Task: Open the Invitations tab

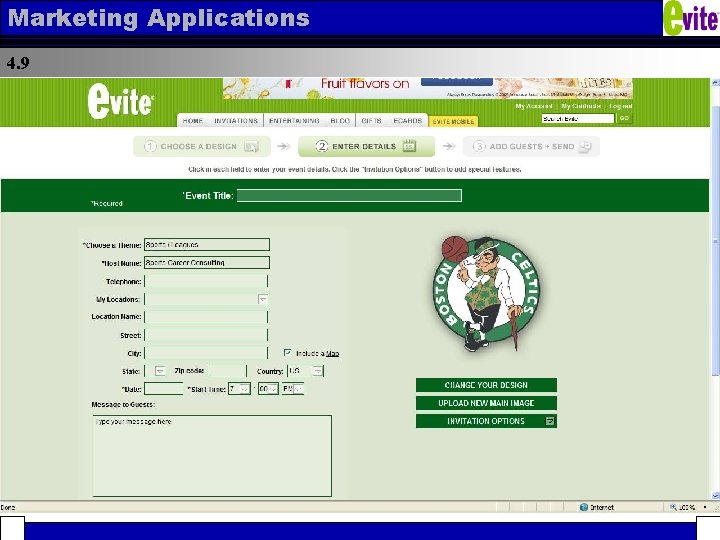Action: coord(236,120)
